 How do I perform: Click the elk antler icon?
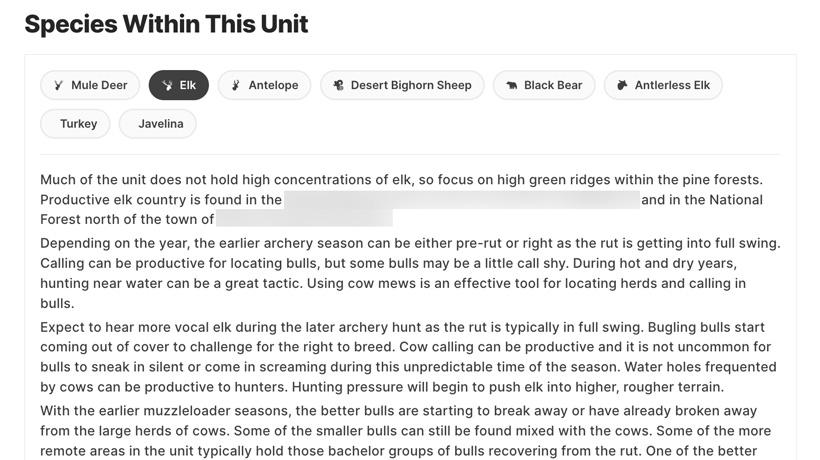167,86
